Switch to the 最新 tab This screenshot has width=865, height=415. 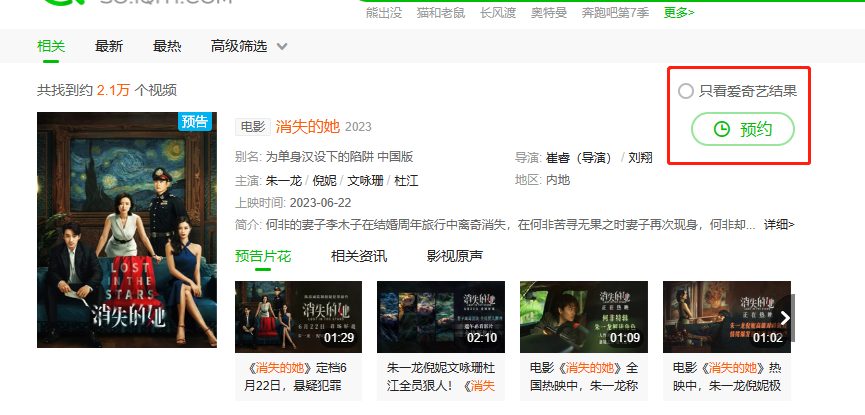109,46
